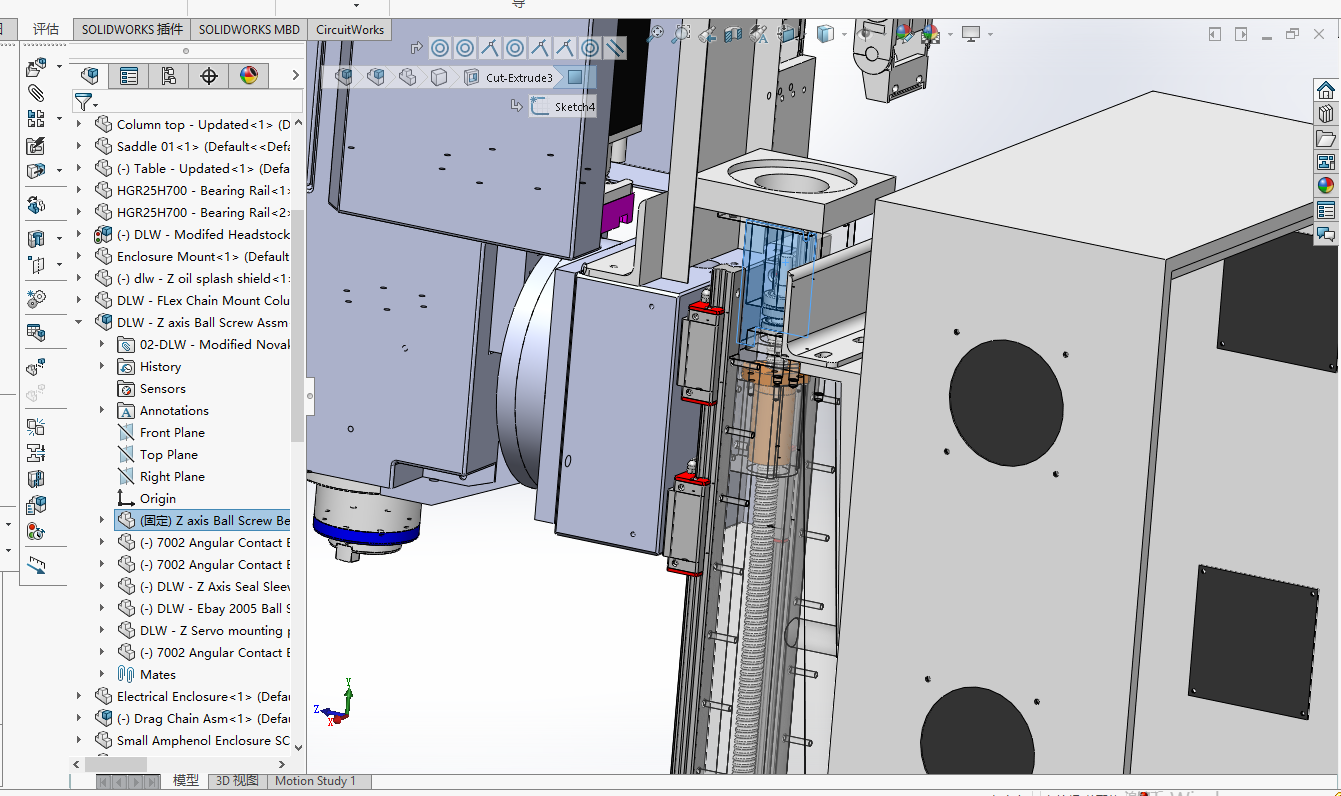Click the Assembly Visualization icon
This screenshot has height=796, width=1341.
(36, 505)
